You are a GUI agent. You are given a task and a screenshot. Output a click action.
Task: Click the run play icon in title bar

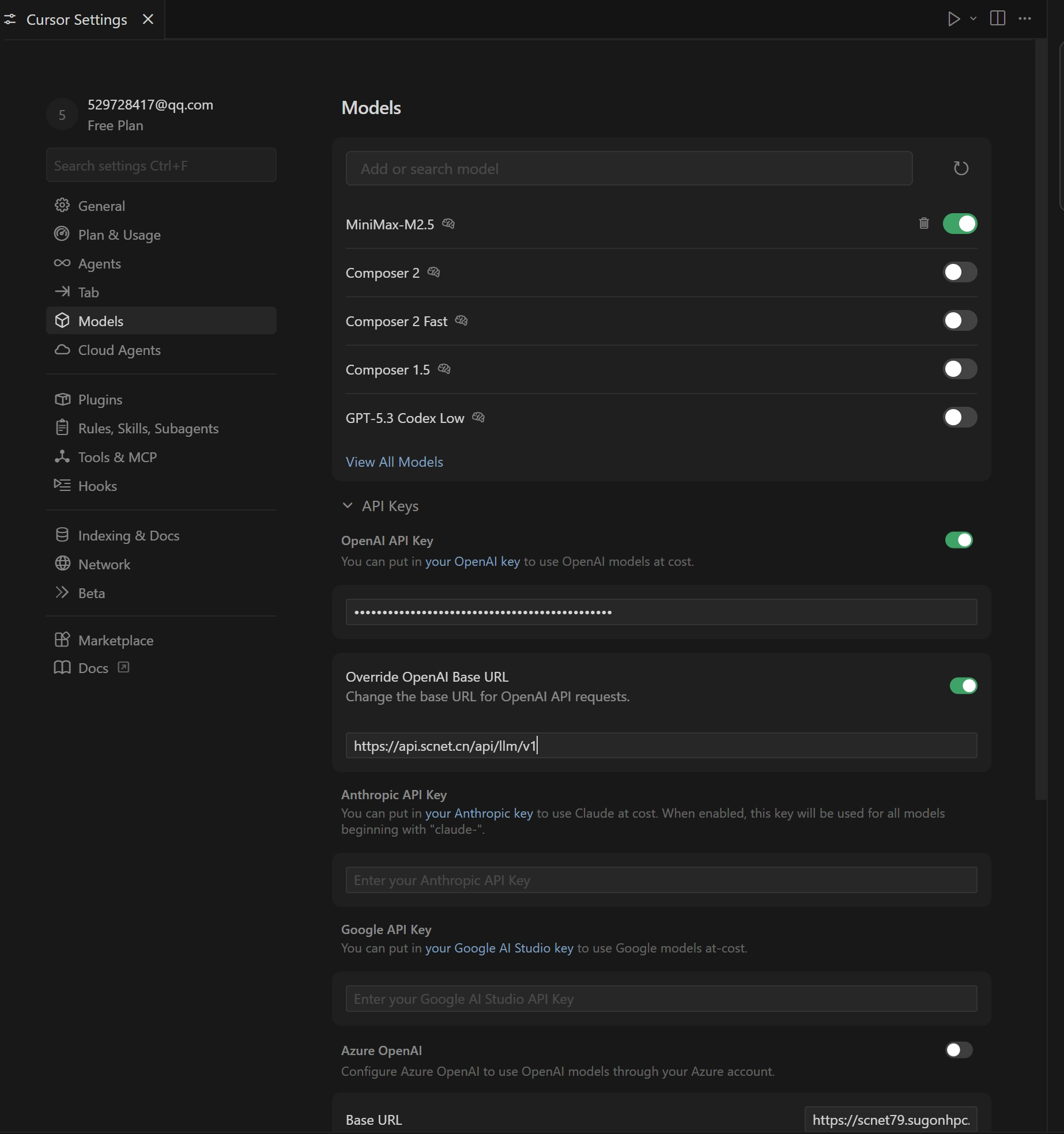tap(953, 19)
